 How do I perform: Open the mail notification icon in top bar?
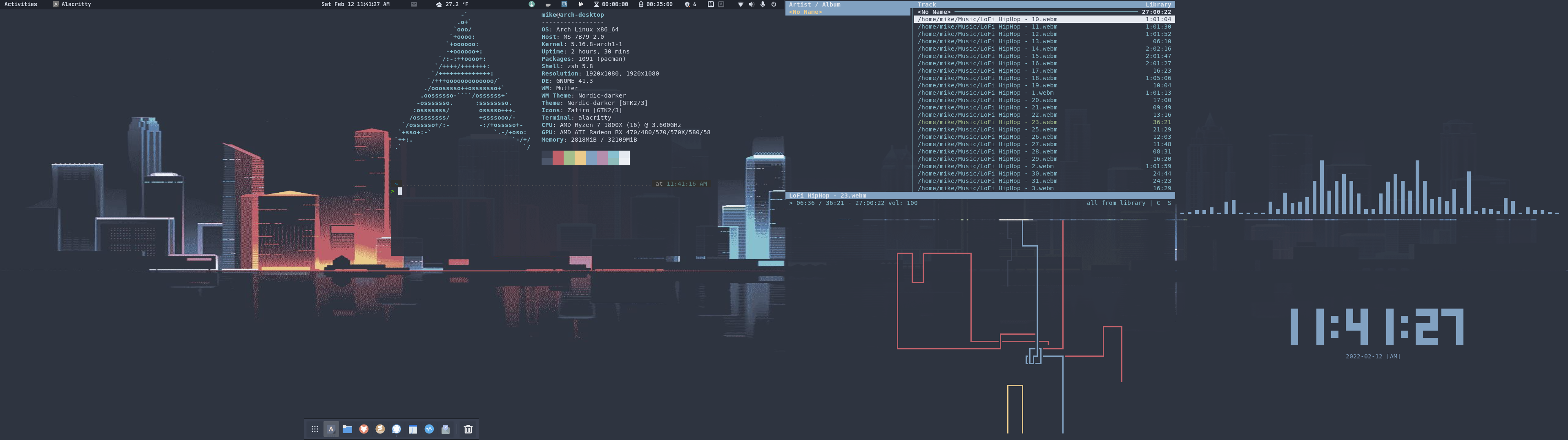point(414,4)
